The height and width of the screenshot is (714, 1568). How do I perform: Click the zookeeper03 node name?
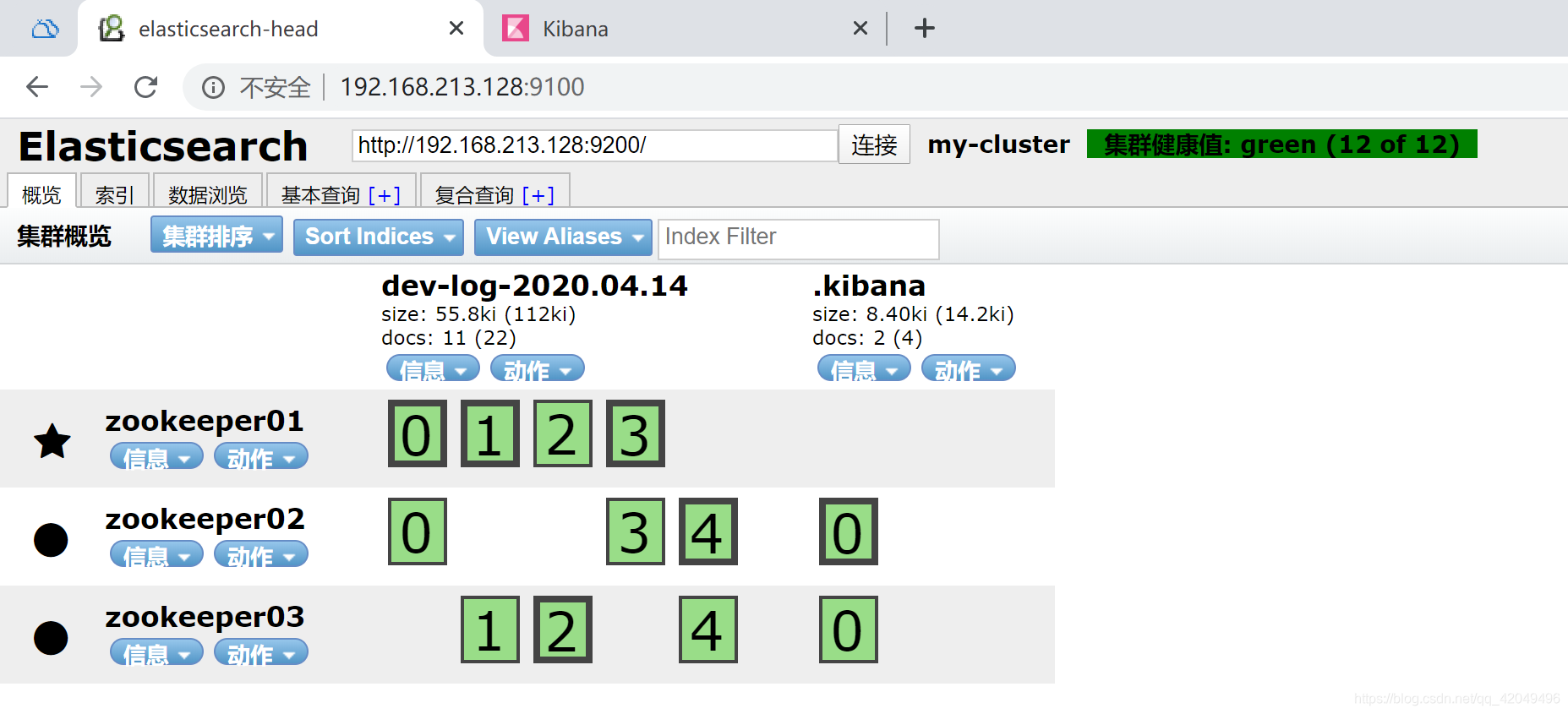(x=205, y=617)
